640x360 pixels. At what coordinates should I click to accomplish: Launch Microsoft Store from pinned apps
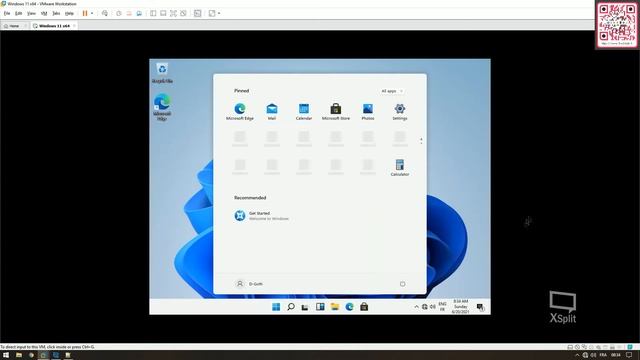(336, 111)
